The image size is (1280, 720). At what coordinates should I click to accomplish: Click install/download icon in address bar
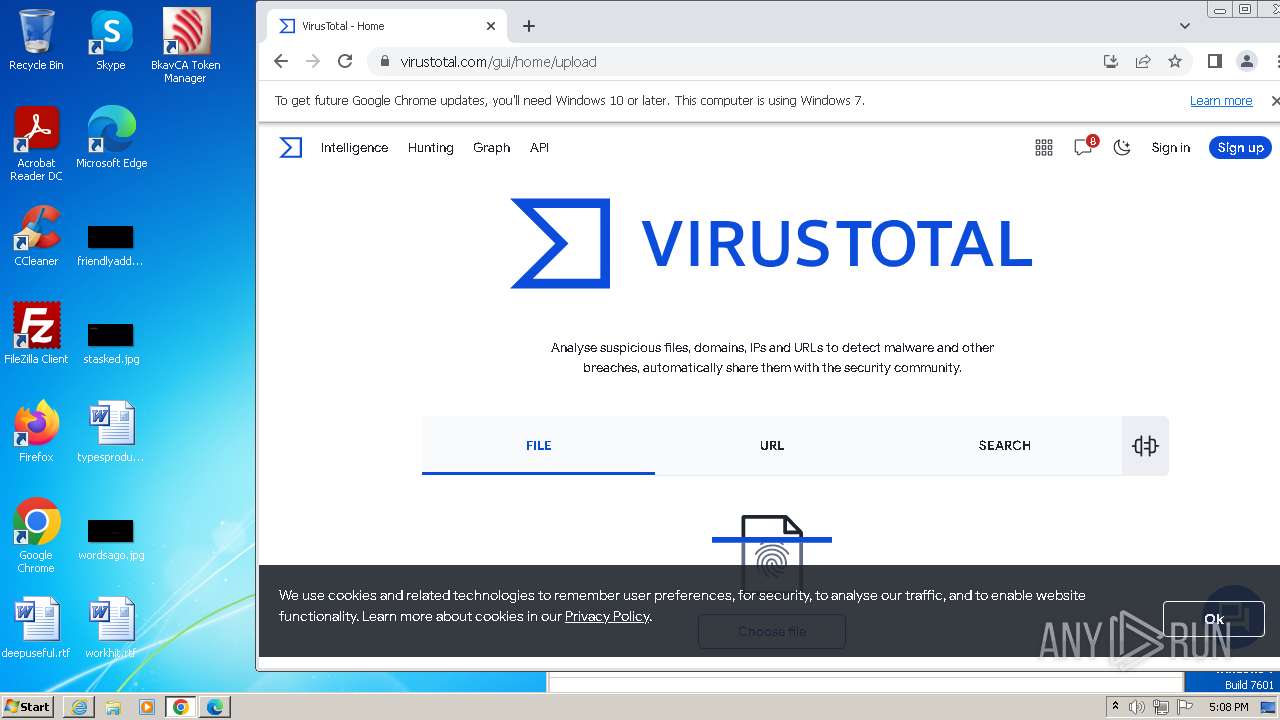point(1111,61)
